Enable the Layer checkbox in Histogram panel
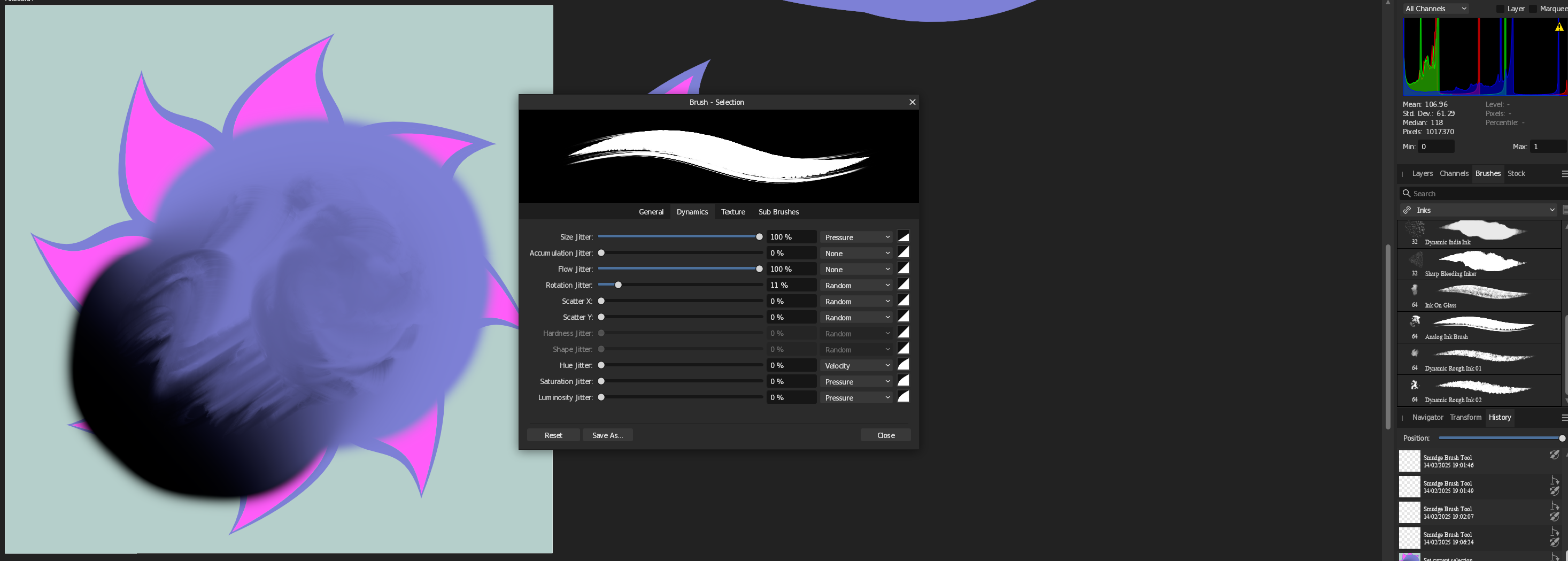Screen dimensions: 1568x561 coord(1500,9)
